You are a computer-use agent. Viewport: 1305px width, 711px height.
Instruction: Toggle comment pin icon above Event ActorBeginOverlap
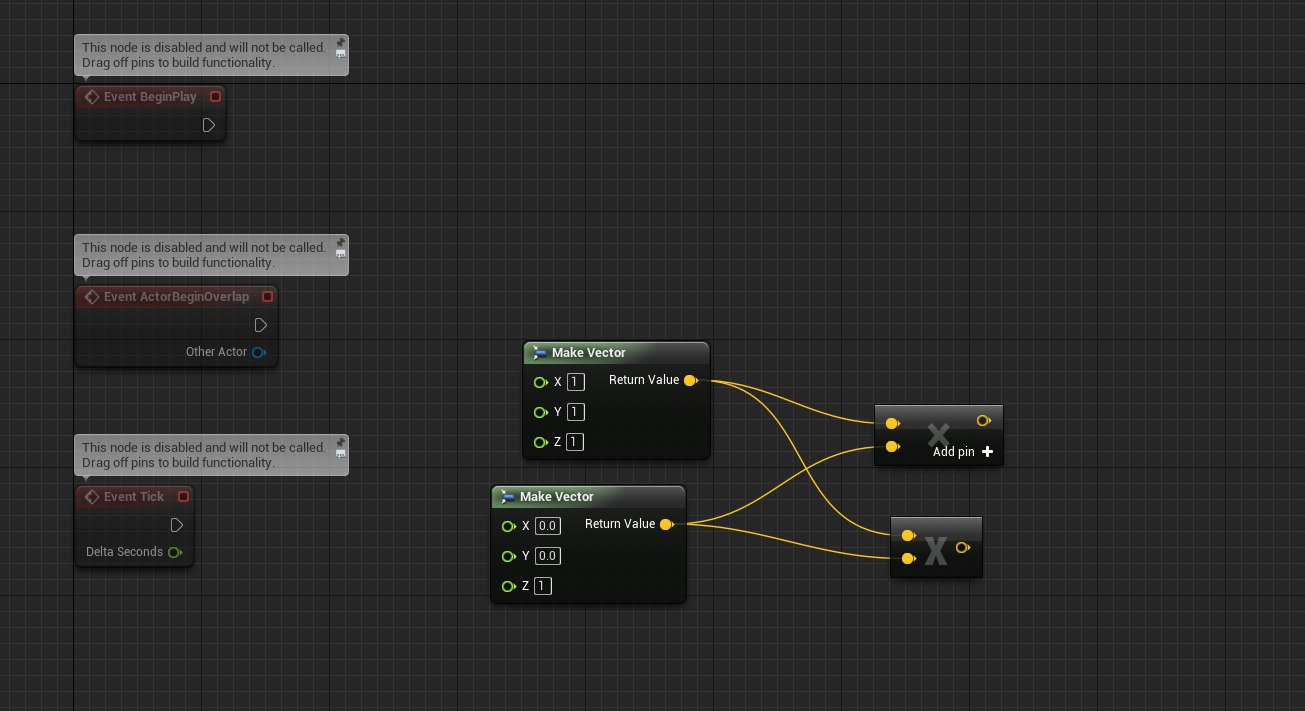(341, 242)
